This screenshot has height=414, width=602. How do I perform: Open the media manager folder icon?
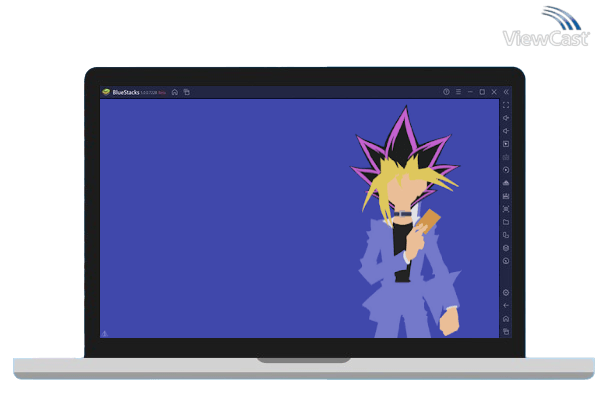coord(506,222)
